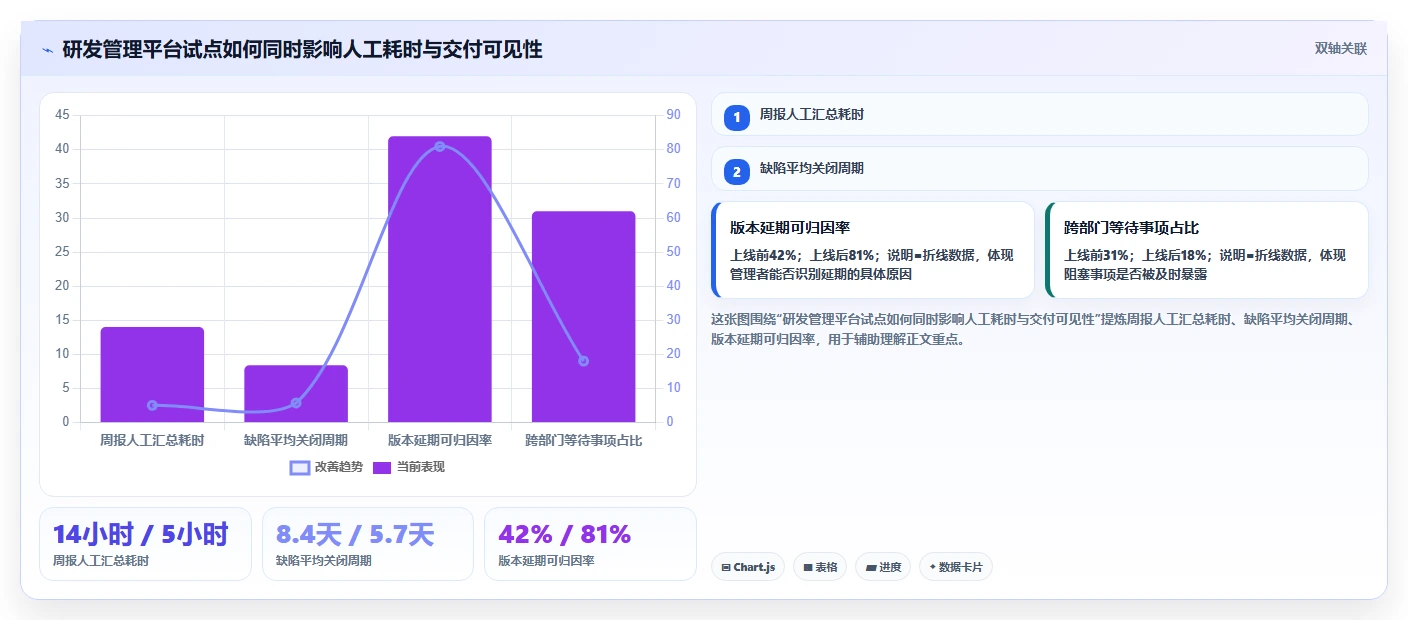
Task: Click the icon in 进度 tag
Action: [x=870, y=567]
